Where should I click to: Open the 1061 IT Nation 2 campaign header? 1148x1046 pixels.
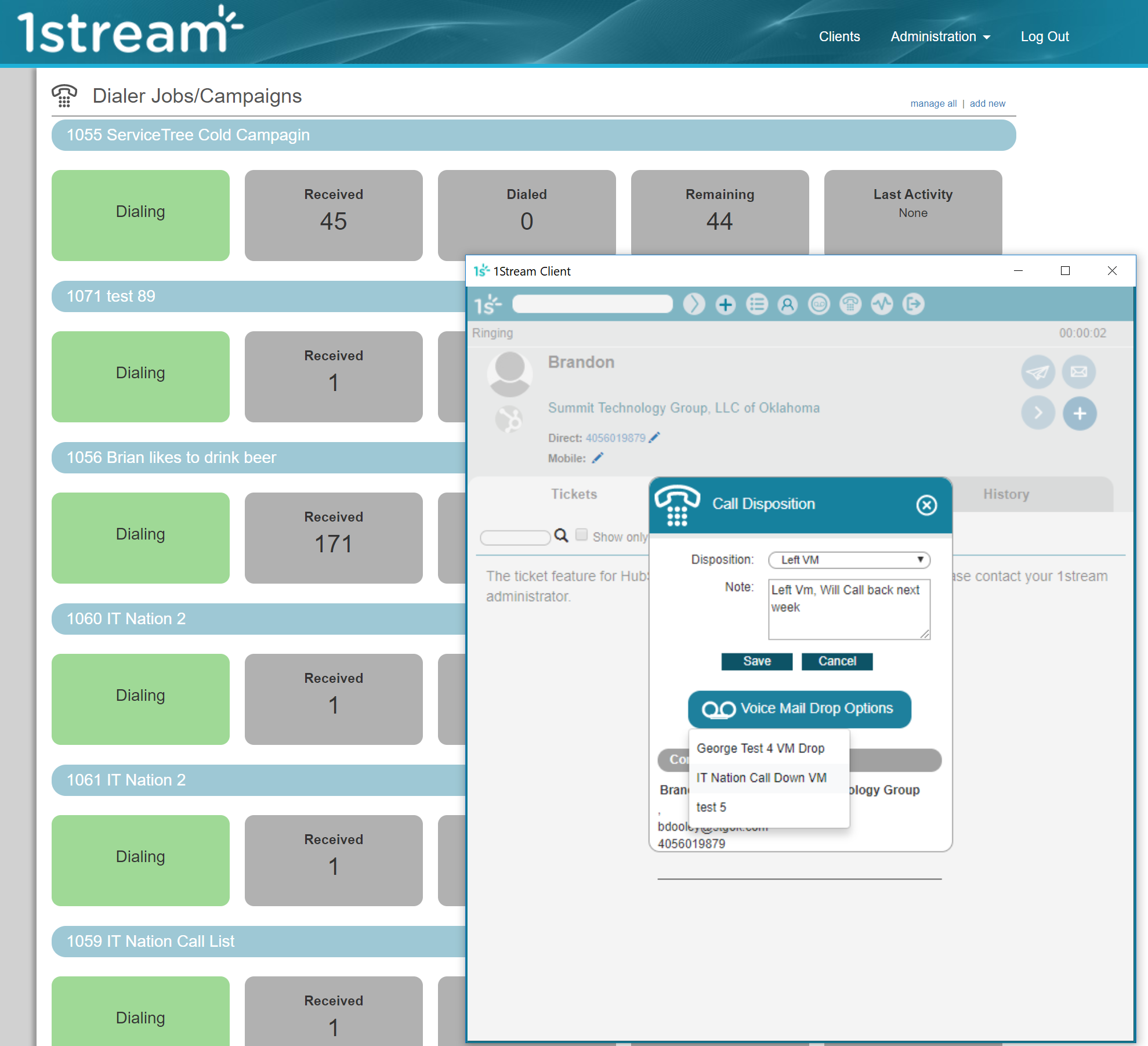(x=259, y=780)
